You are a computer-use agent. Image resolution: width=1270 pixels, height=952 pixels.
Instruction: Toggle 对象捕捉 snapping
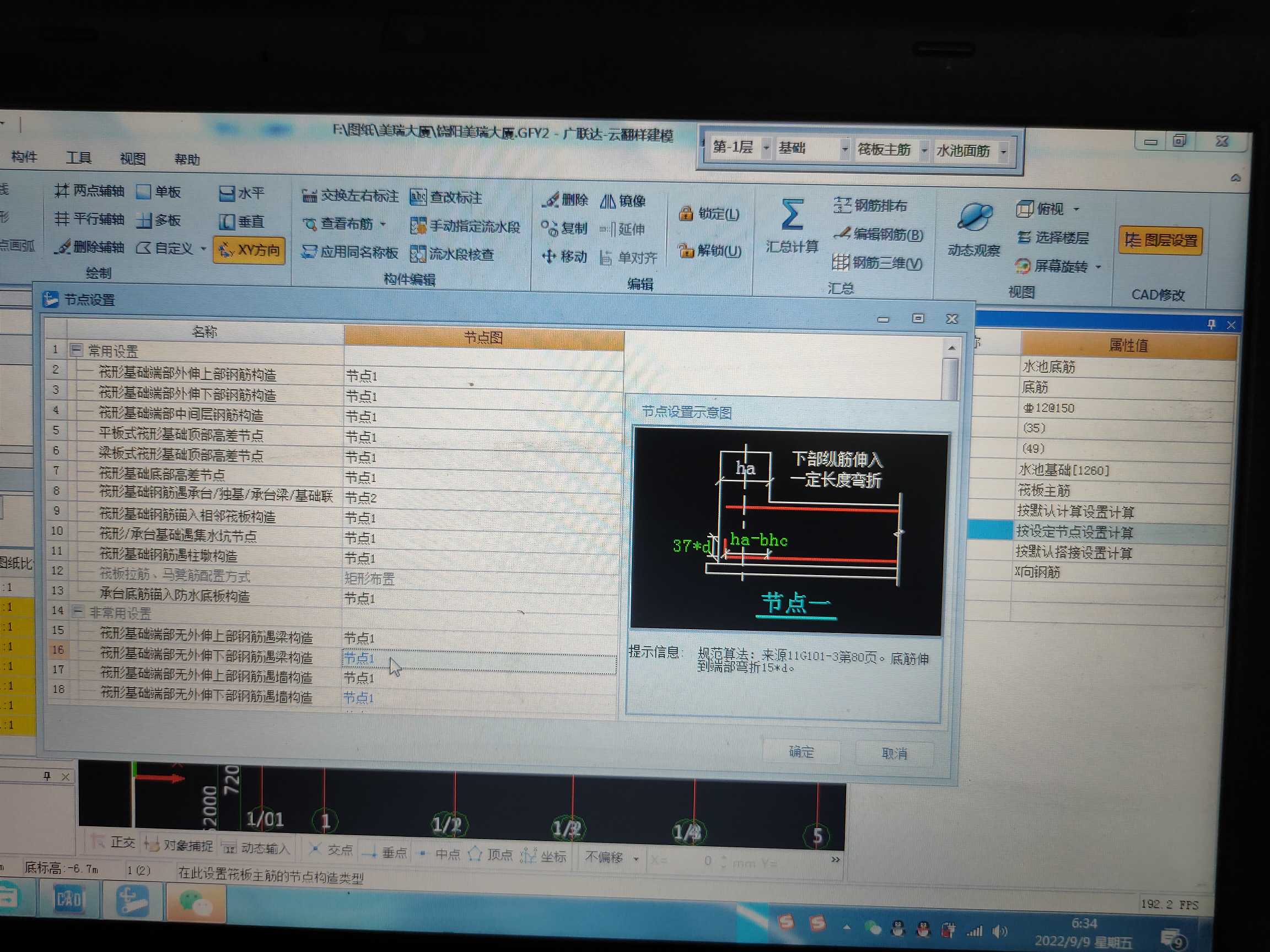point(179,845)
